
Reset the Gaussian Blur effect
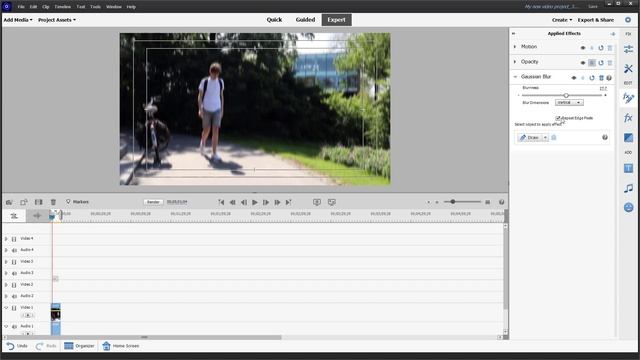pyautogui.click(x=592, y=78)
